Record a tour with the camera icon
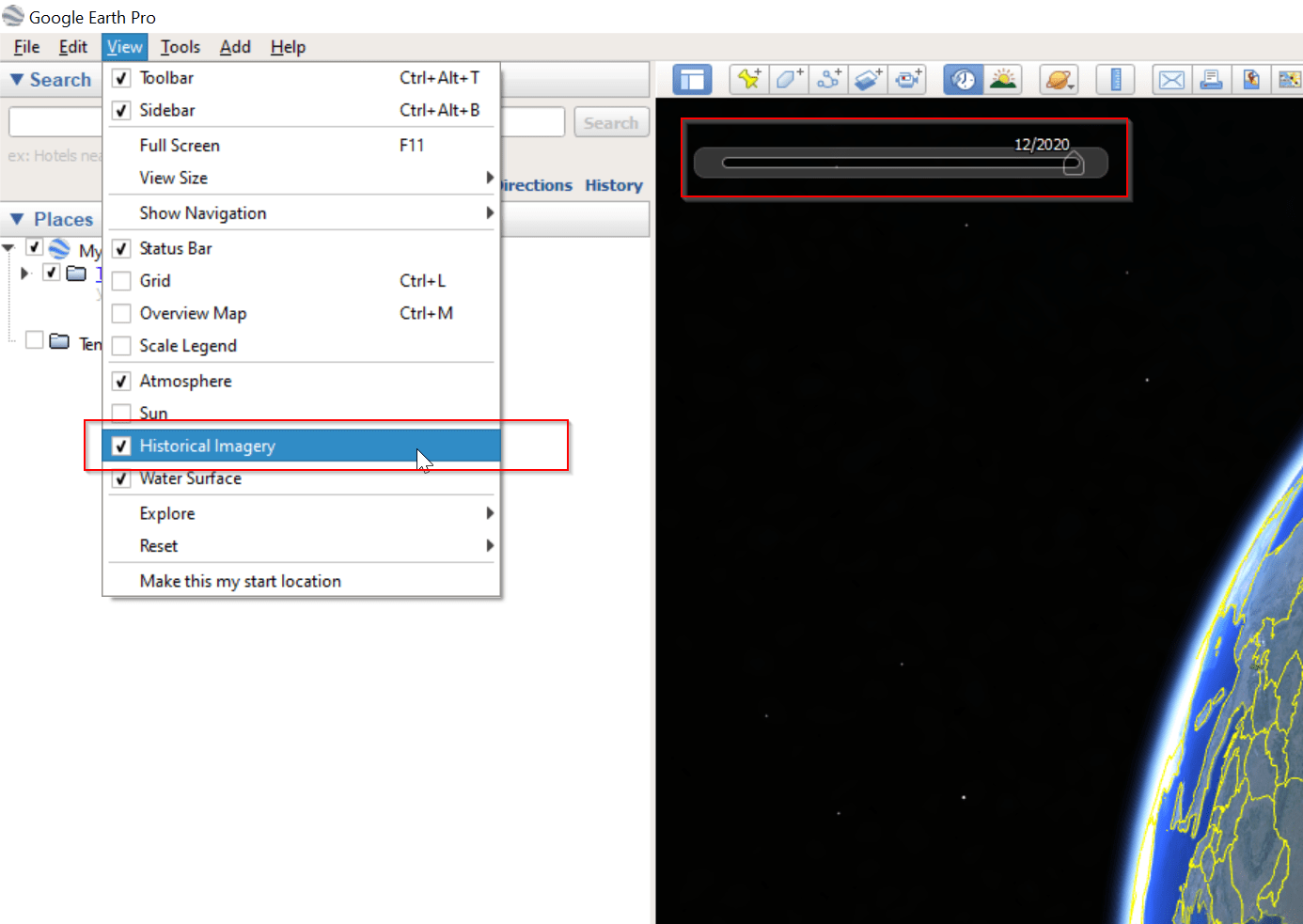Image resolution: width=1303 pixels, height=924 pixels. pos(907,80)
